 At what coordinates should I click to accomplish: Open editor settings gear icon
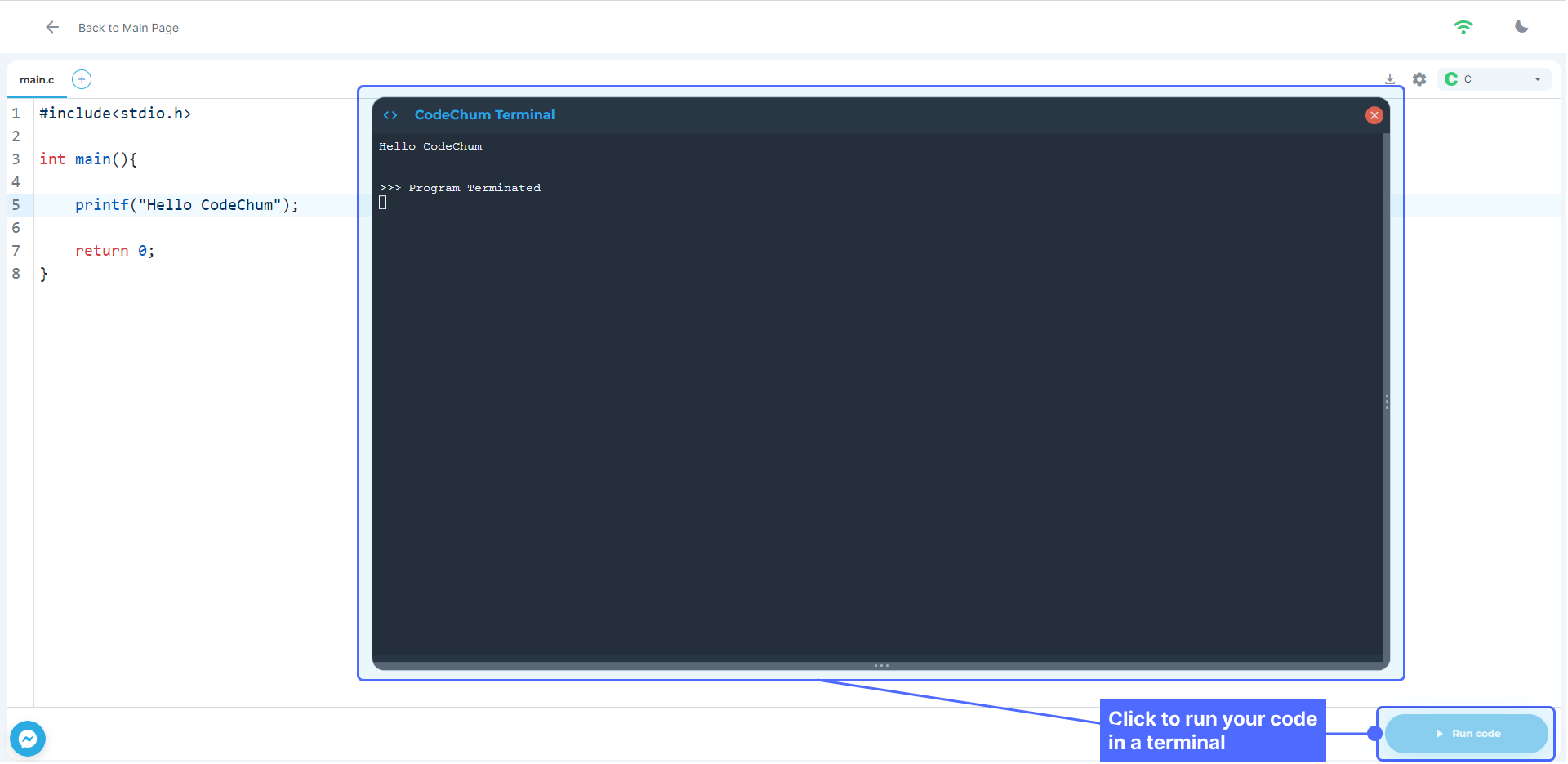(1419, 79)
